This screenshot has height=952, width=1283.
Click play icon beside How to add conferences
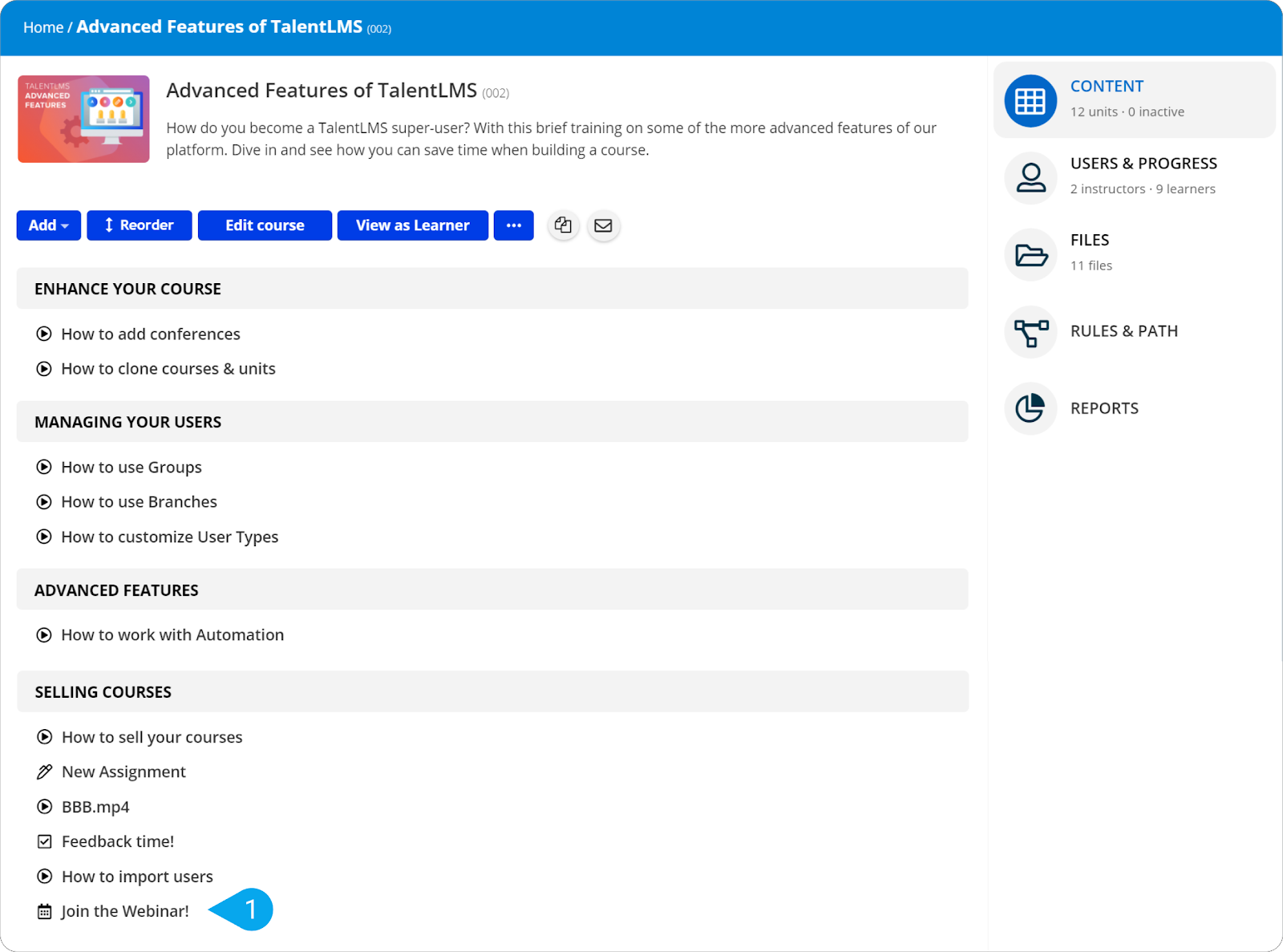44,334
